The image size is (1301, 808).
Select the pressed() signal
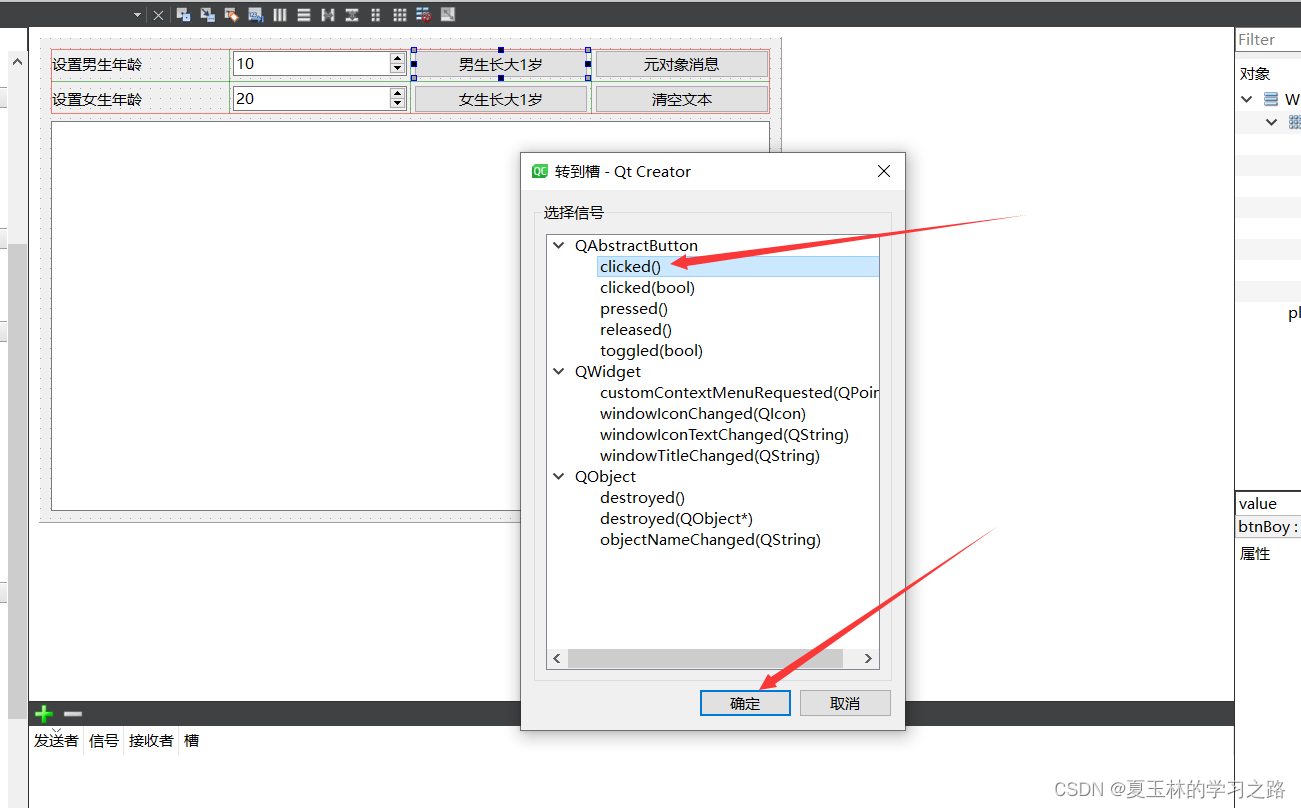coord(634,309)
